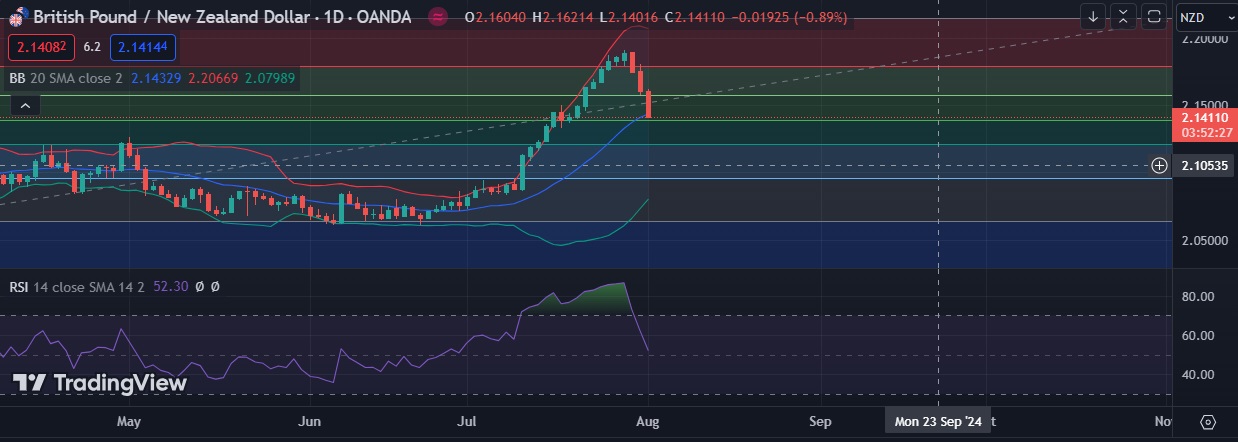Image resolution: width=1238 pixels, height=442 pixels.
Task: Click the TradingView logo
Action: [99, 383]
